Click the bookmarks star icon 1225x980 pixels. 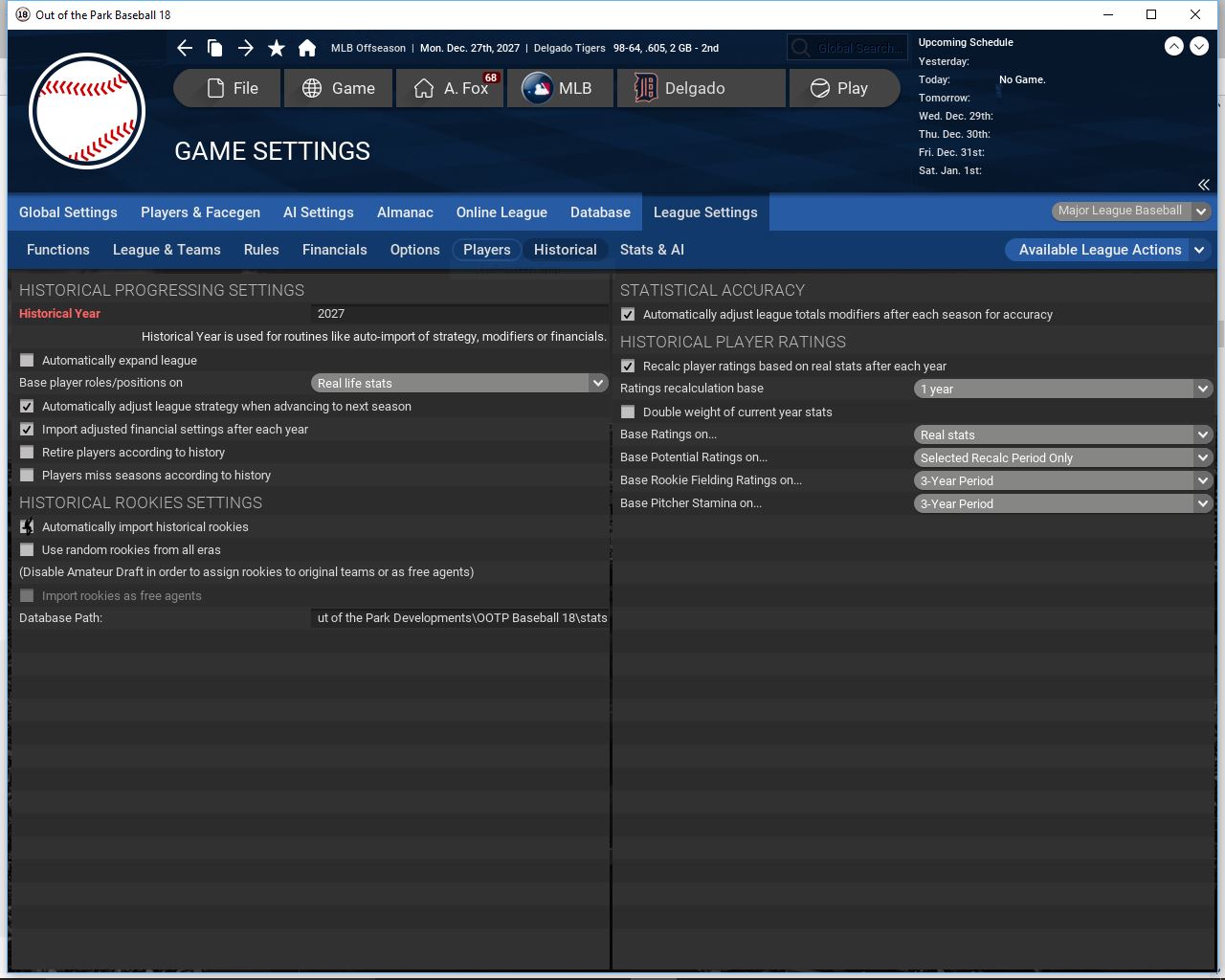pos(277,48)
